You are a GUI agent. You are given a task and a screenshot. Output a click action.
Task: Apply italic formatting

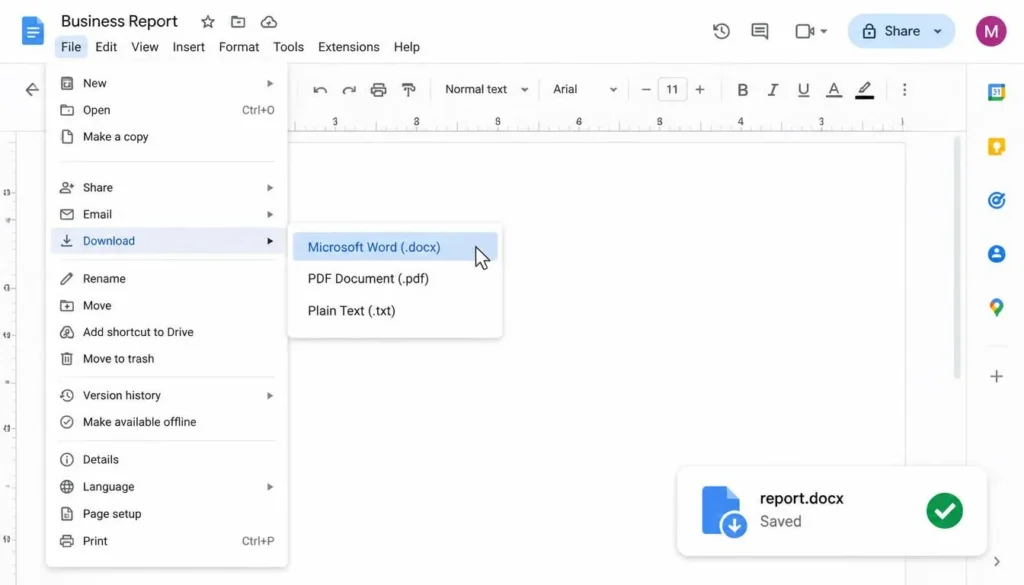[773, 89]
